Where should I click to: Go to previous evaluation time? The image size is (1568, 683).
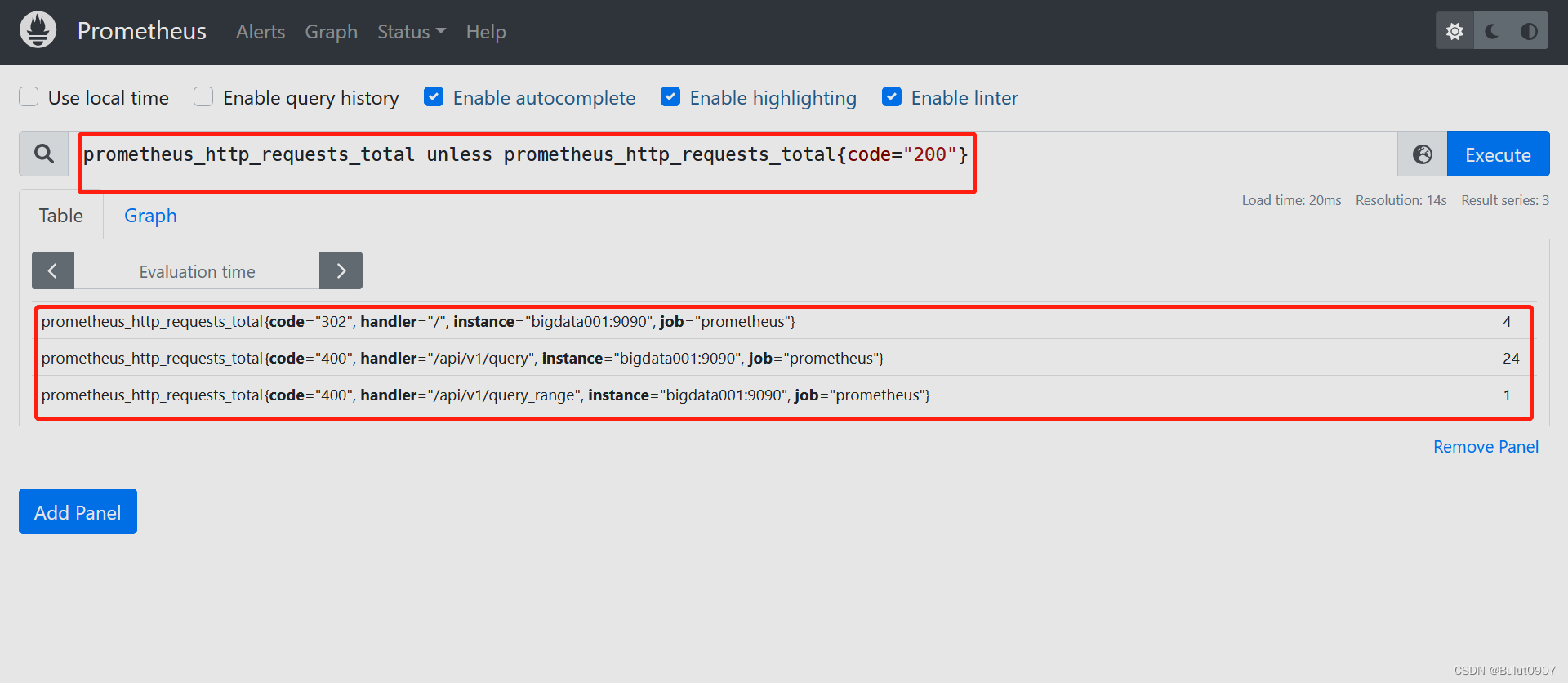click(x=53, y=270)
